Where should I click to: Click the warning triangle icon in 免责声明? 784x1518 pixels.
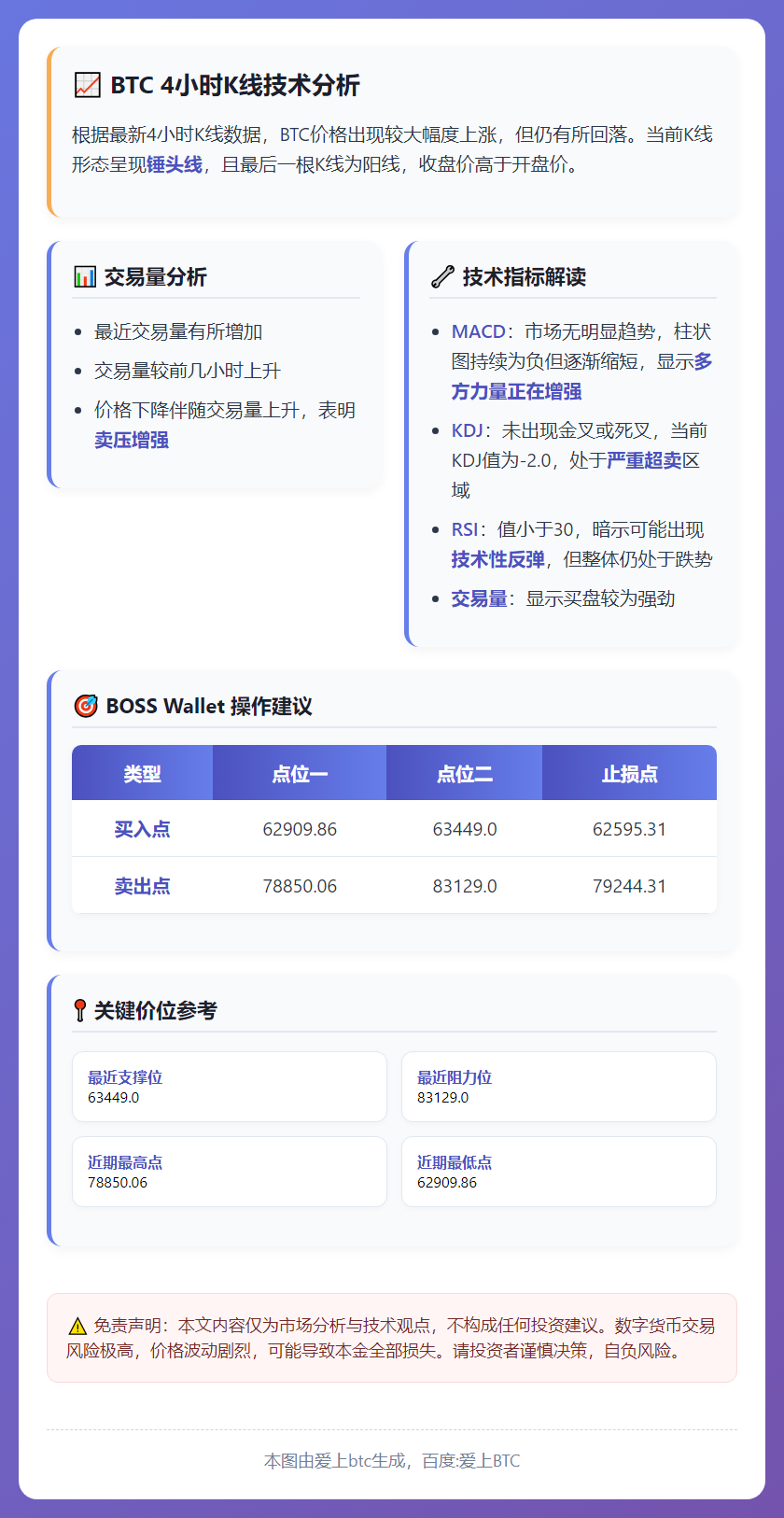point(77,1326)
